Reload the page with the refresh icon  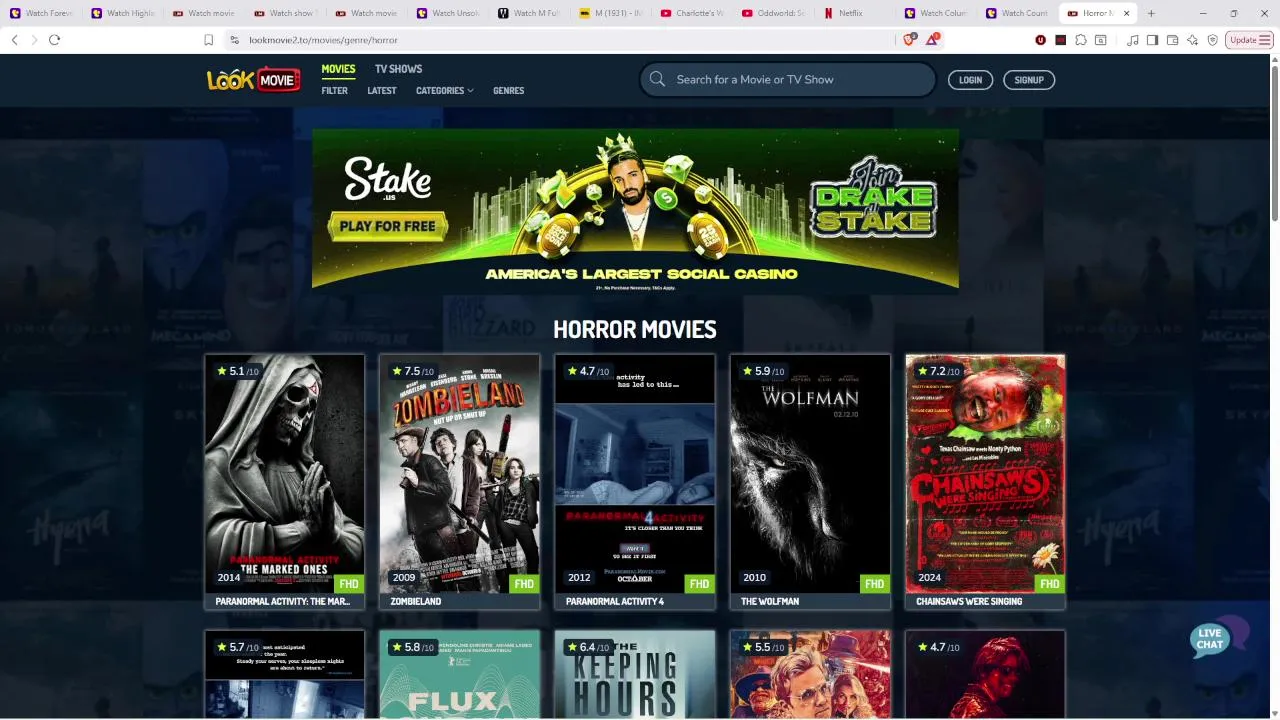54,40
